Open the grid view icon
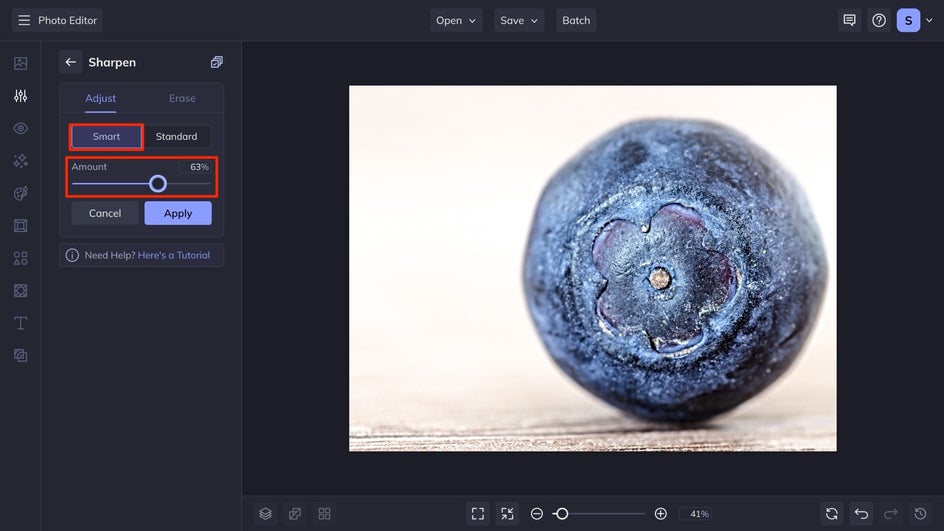944x531 pixels. (x=324, y=514)
